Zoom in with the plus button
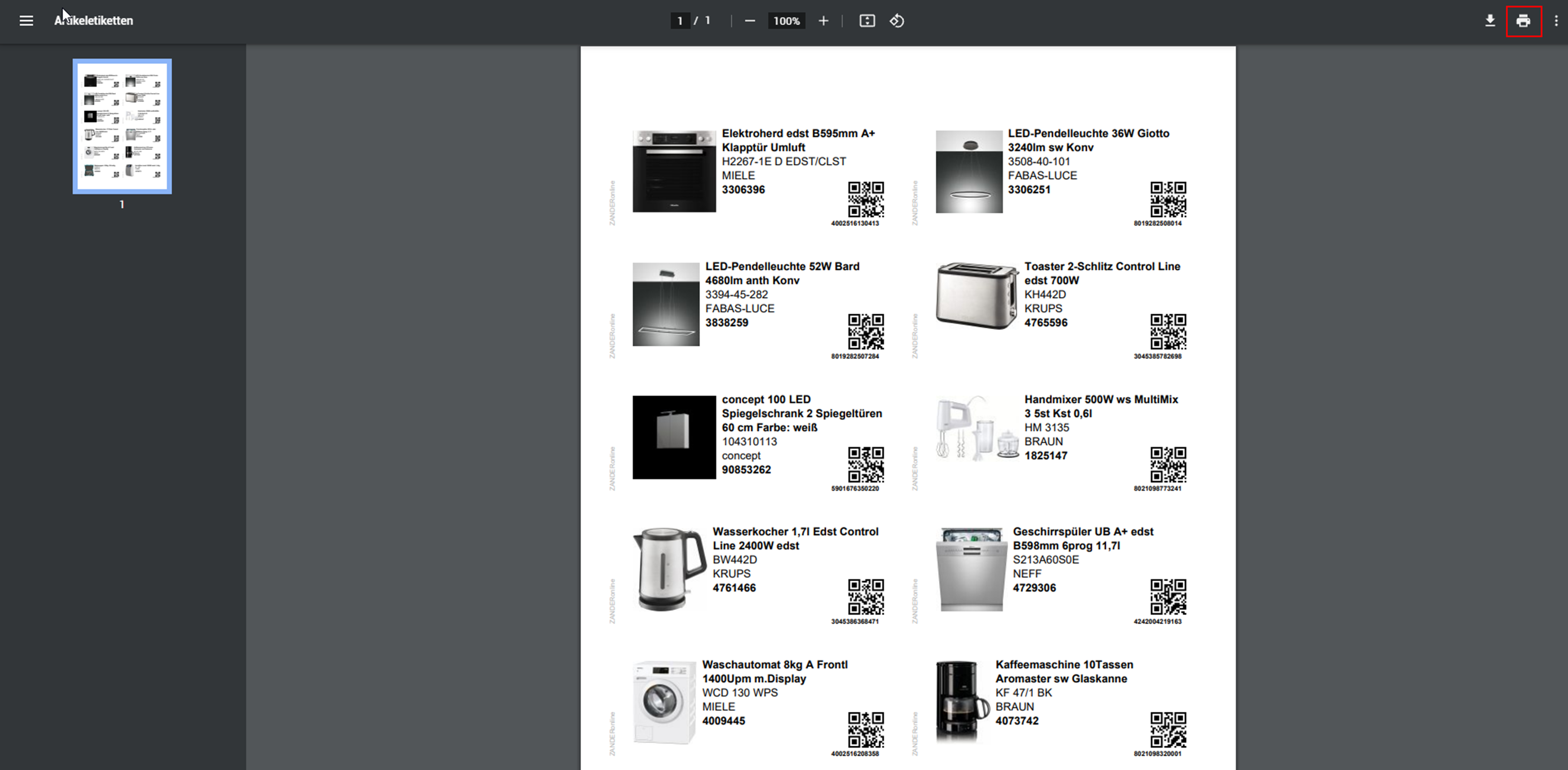Viewport: 1568px width, 770px height. pos(823,21)
